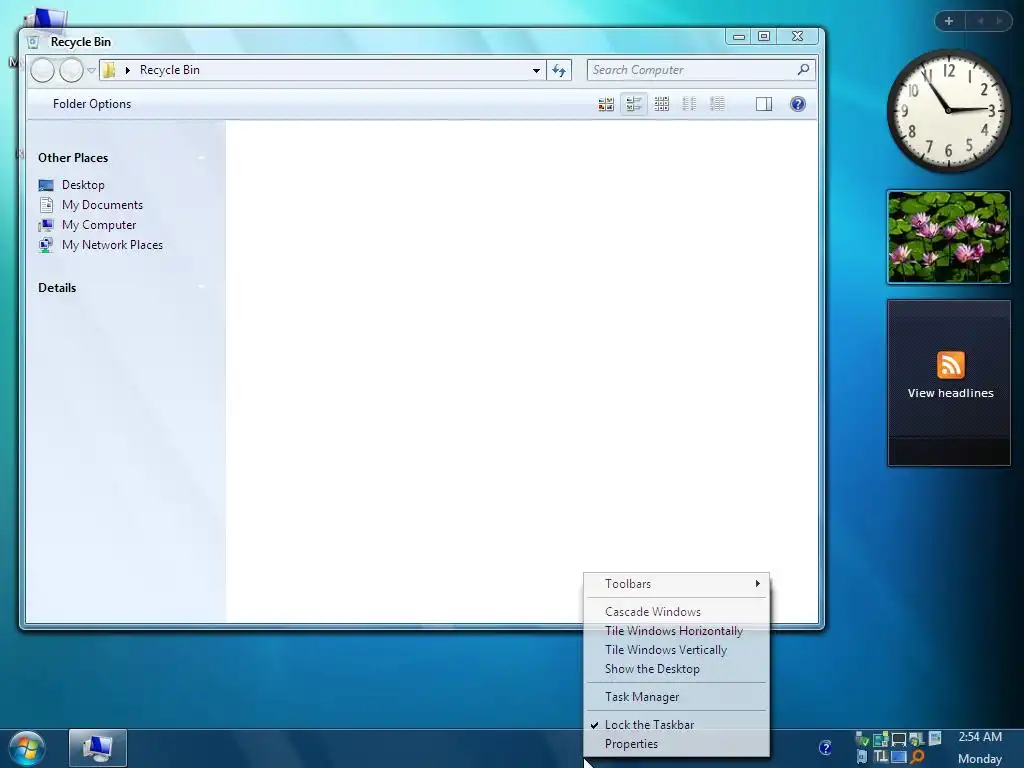Open My Network Places link

coord(112,245)
